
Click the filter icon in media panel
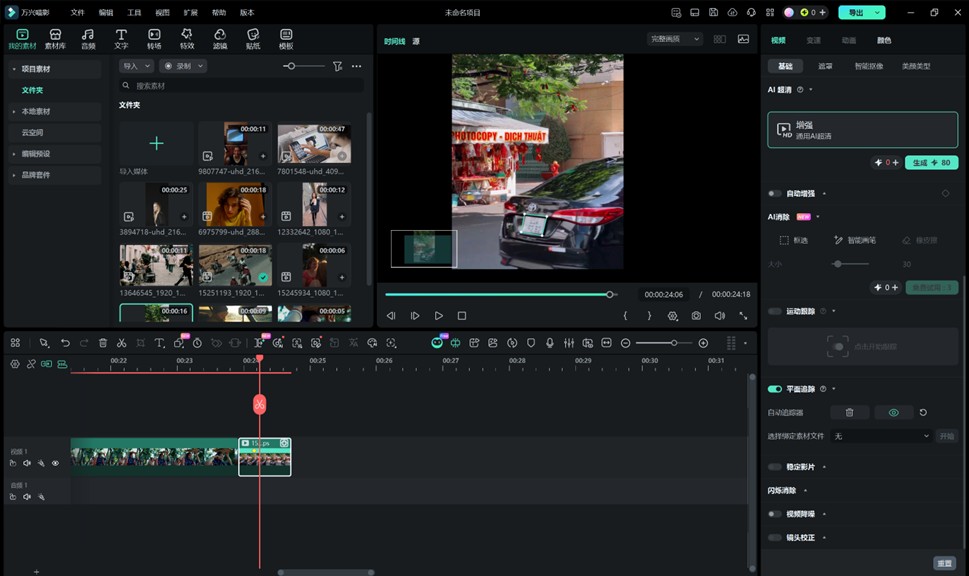(x=337, y=66)
